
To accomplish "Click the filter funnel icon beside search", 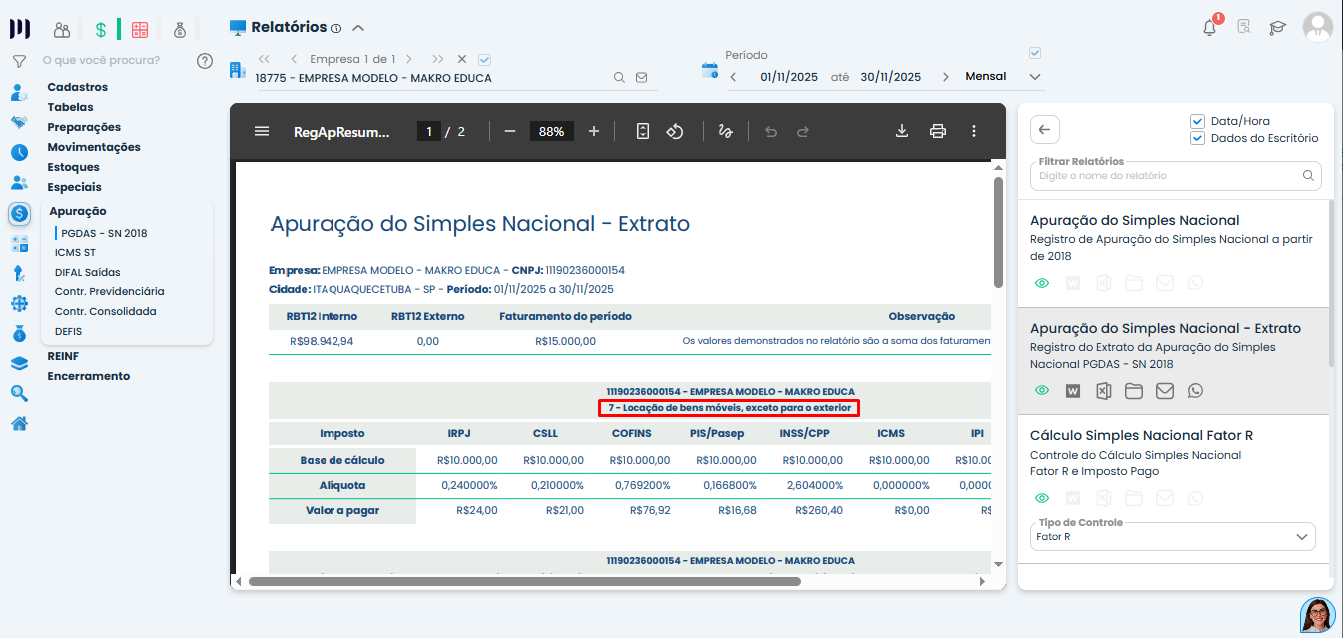I will point(19,61).
